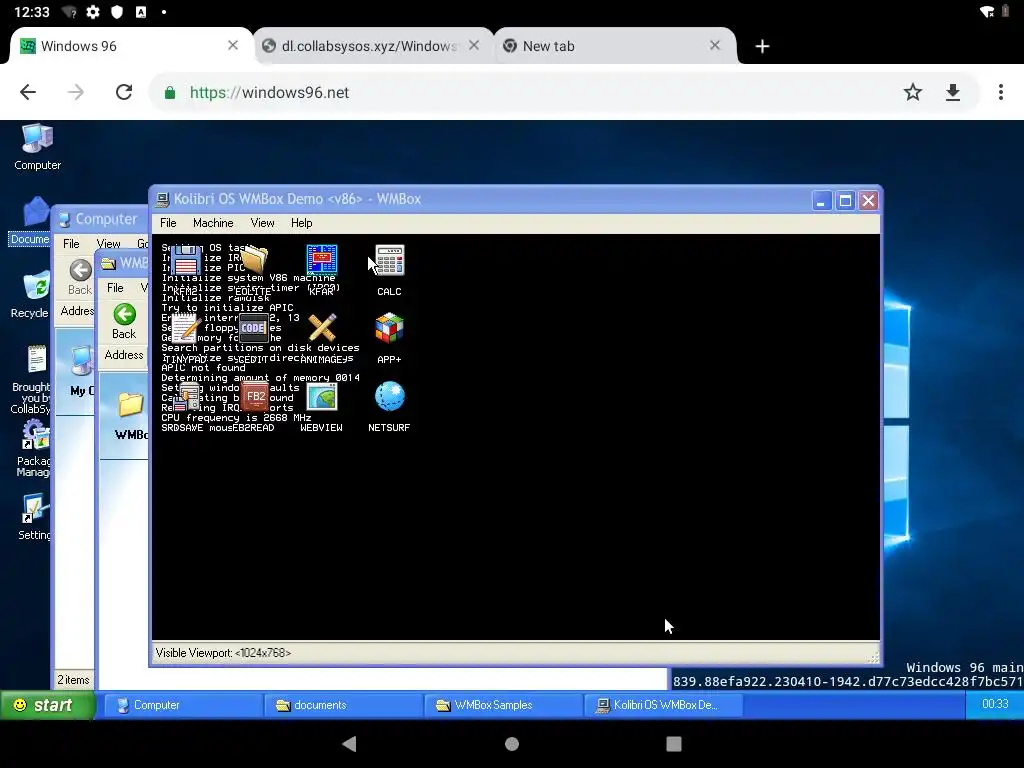Switch to WMBox Samples taskbar item
Screen dimensions: 1024x768
pos(504,705)
